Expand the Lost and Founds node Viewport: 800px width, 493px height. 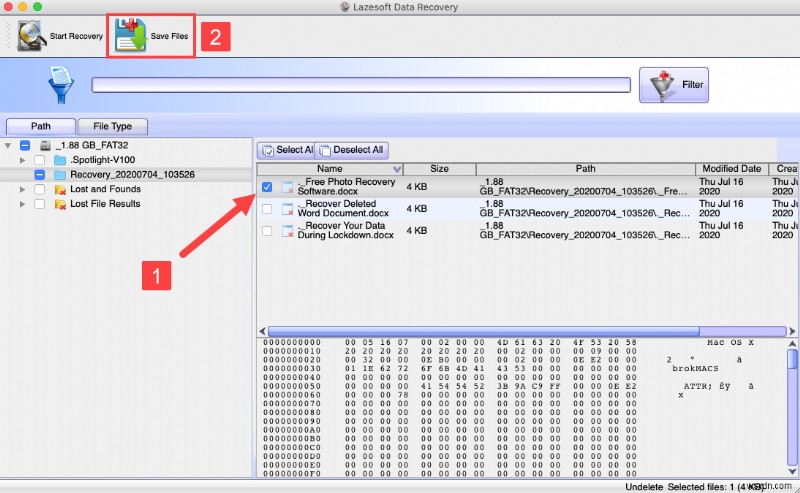(x=22, y=189)
